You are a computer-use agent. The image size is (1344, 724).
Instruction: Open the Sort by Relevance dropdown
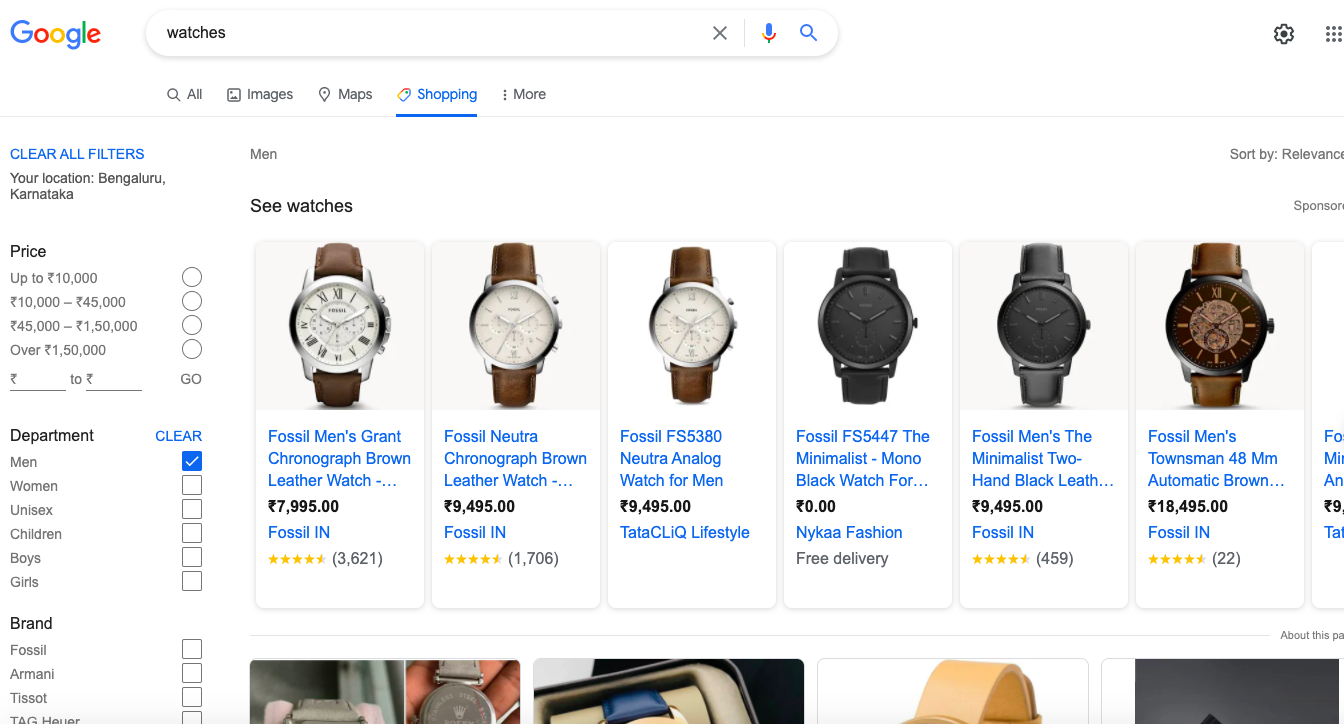tap(1286, 154)
